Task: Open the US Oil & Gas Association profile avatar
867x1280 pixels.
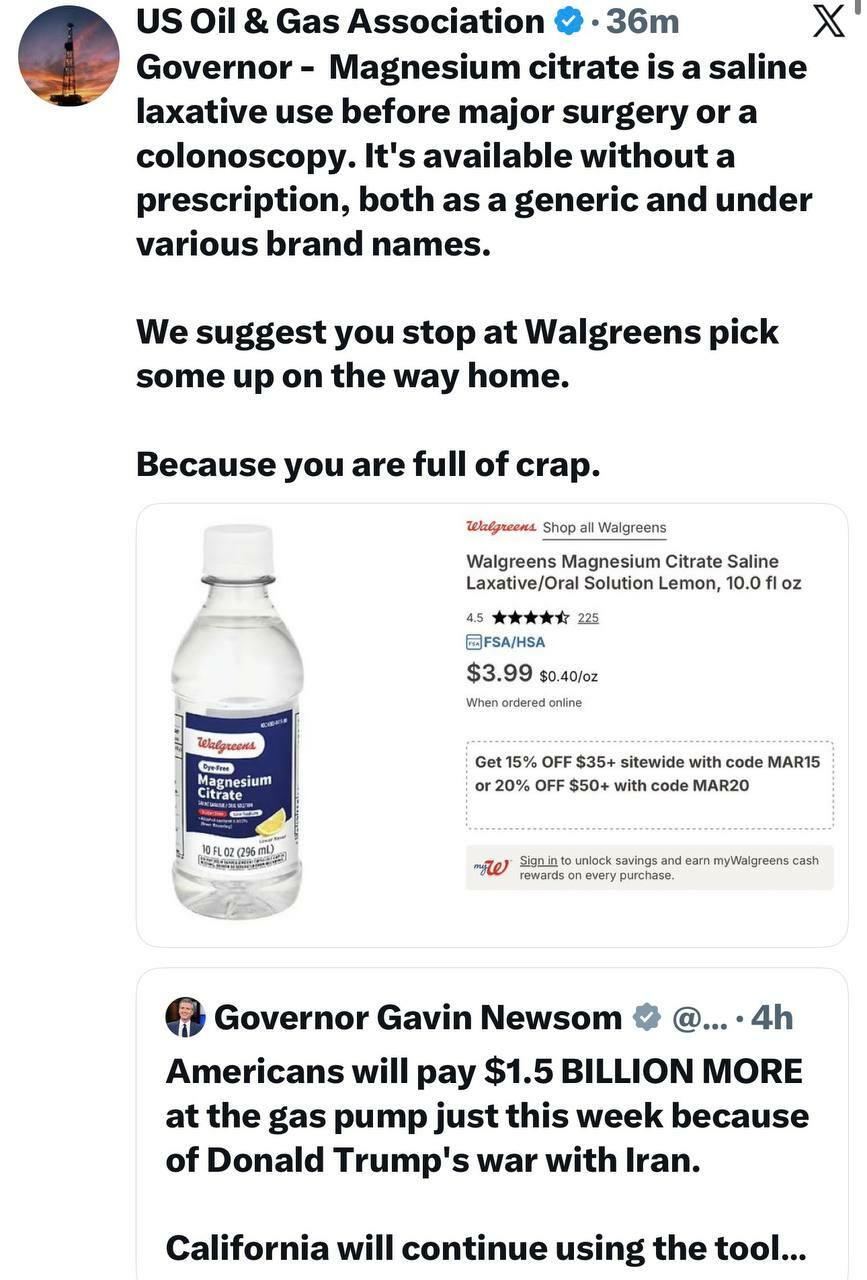Action: [x=68, y=57]
